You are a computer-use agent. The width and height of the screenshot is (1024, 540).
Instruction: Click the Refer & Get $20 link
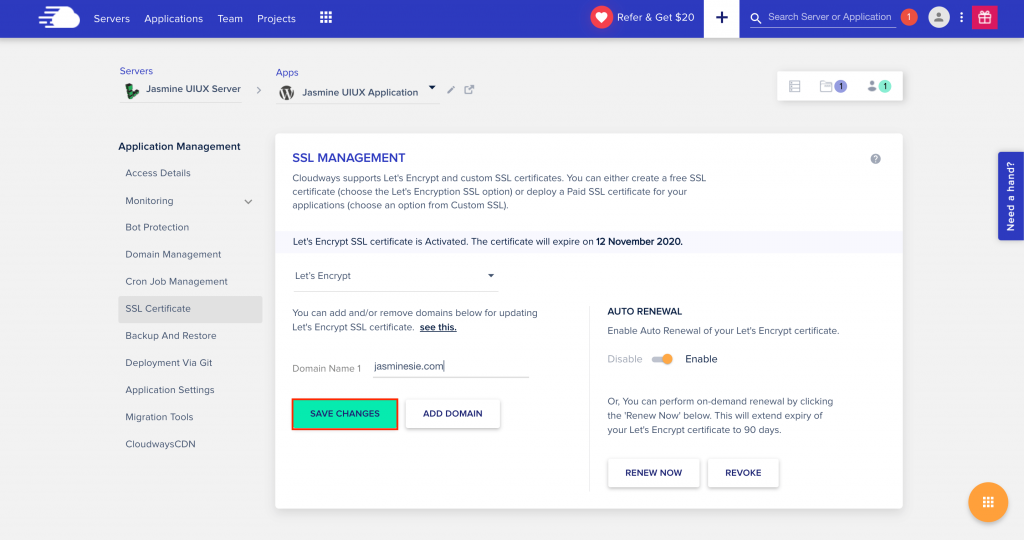[x=656, y=18]
